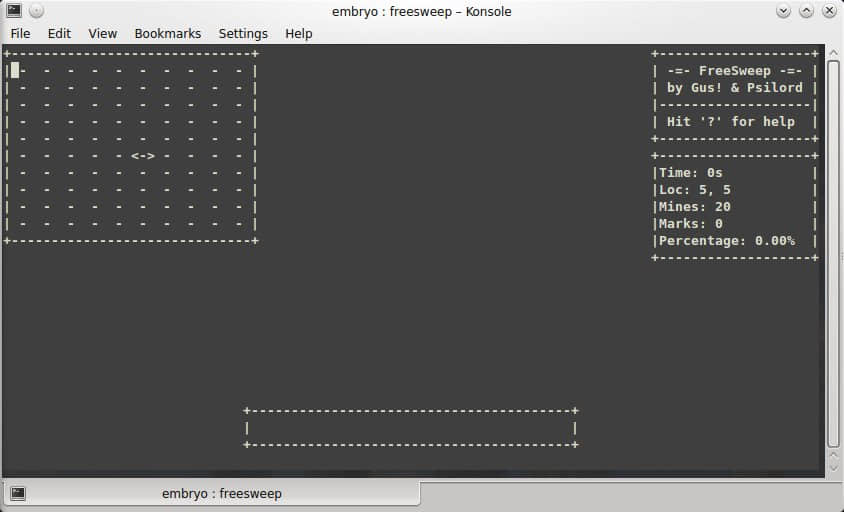Maximize the Konsole window
The height and width of the screenshot is (512, 844).
point(805,11)
